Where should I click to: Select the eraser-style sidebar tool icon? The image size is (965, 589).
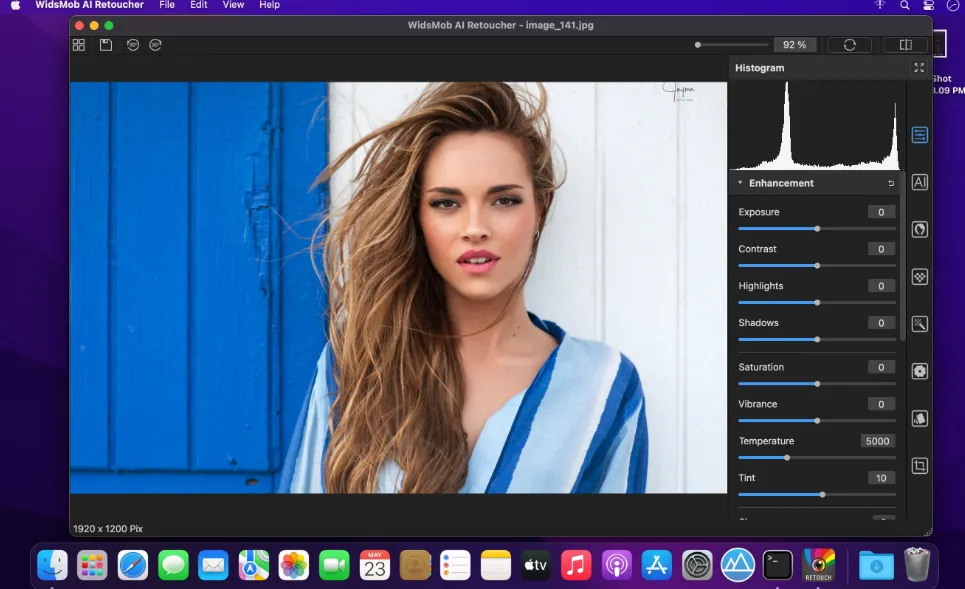point(919,419)
